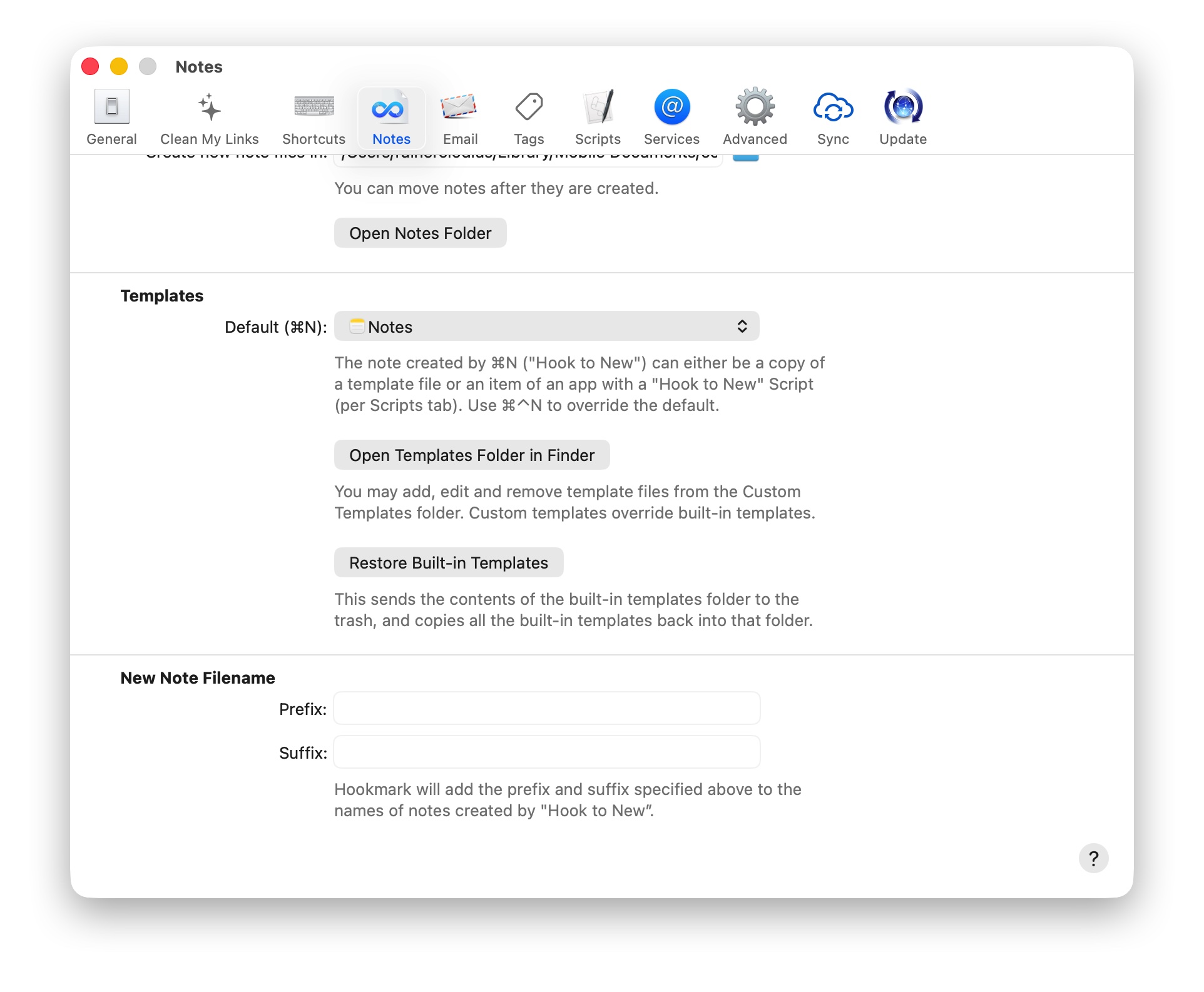Expand the Default template Notes dropdown
This screenshot has height=992, width=1204.
point(546,326)
